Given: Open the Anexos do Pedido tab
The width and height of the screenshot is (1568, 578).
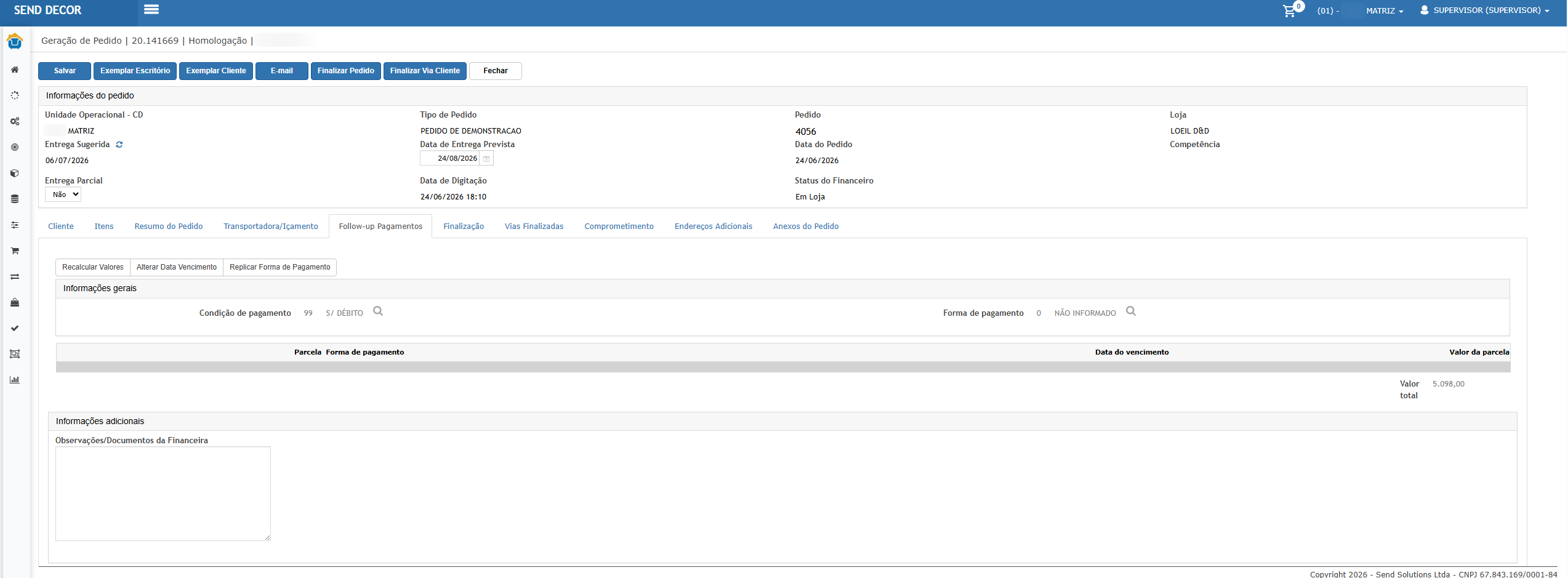Looking at the screenshot, I should (x=806, y=227).
